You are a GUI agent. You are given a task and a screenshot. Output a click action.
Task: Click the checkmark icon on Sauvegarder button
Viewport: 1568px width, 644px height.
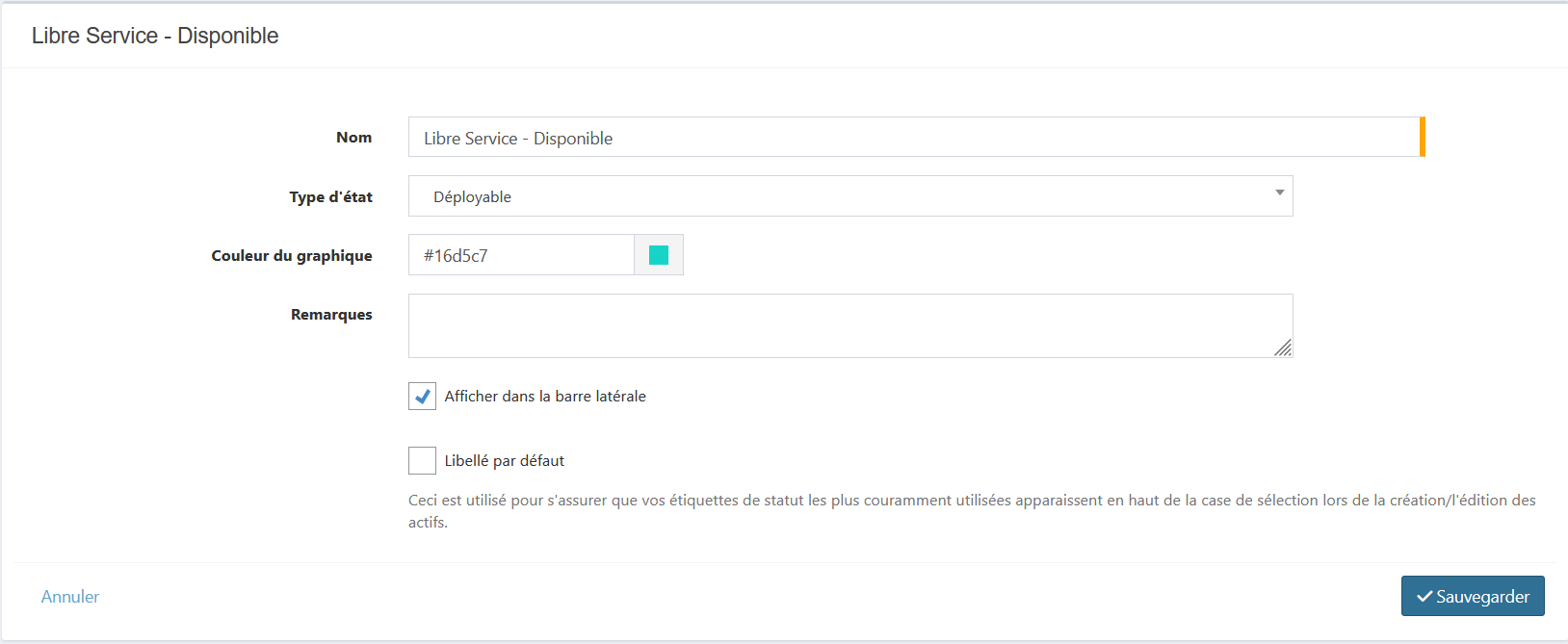[x=1424, y=597]
